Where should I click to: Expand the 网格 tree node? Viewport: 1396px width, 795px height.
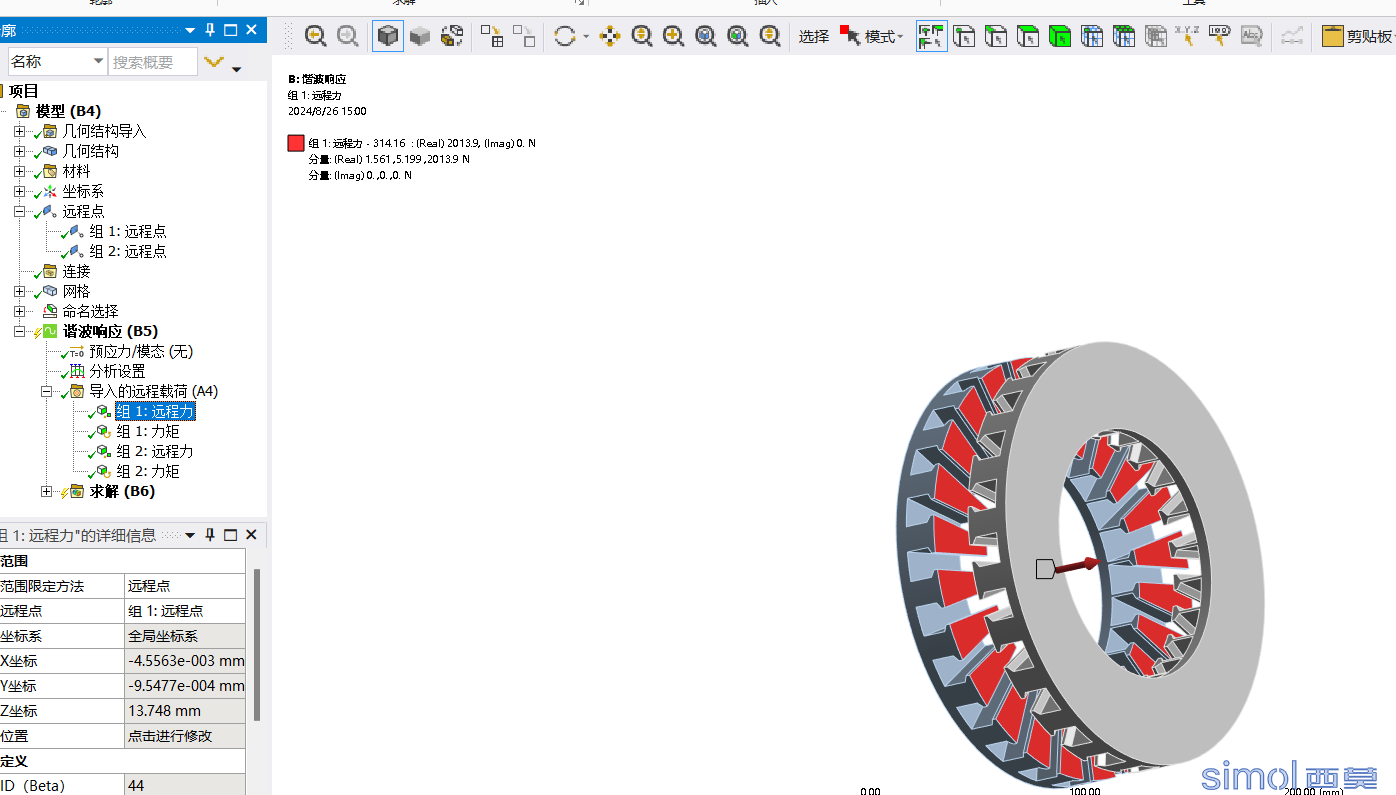pyautogui.click(x=19, y=291)
